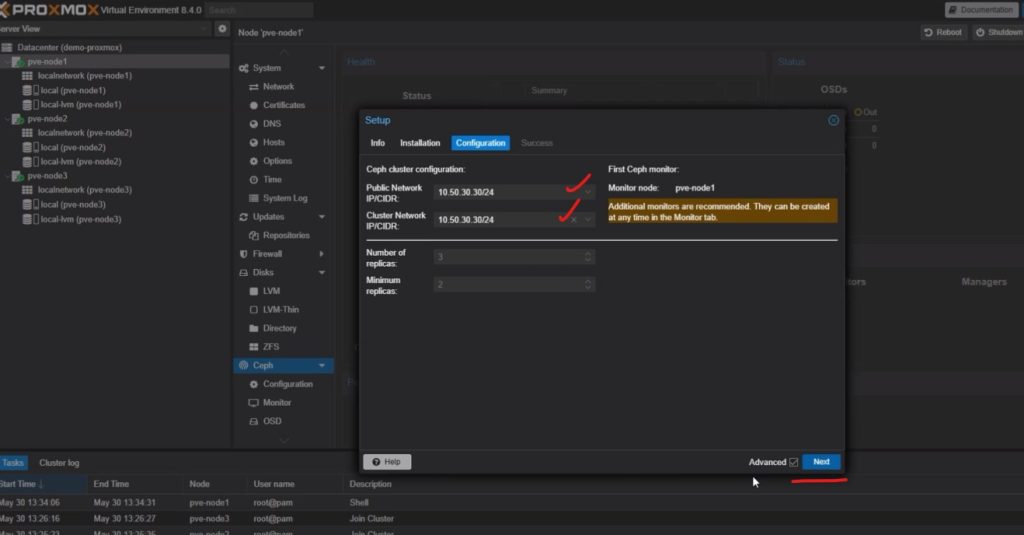Screen dimensions: 1024x535
Task: Click the Options gear icon
Action: [x=253, y=161]
